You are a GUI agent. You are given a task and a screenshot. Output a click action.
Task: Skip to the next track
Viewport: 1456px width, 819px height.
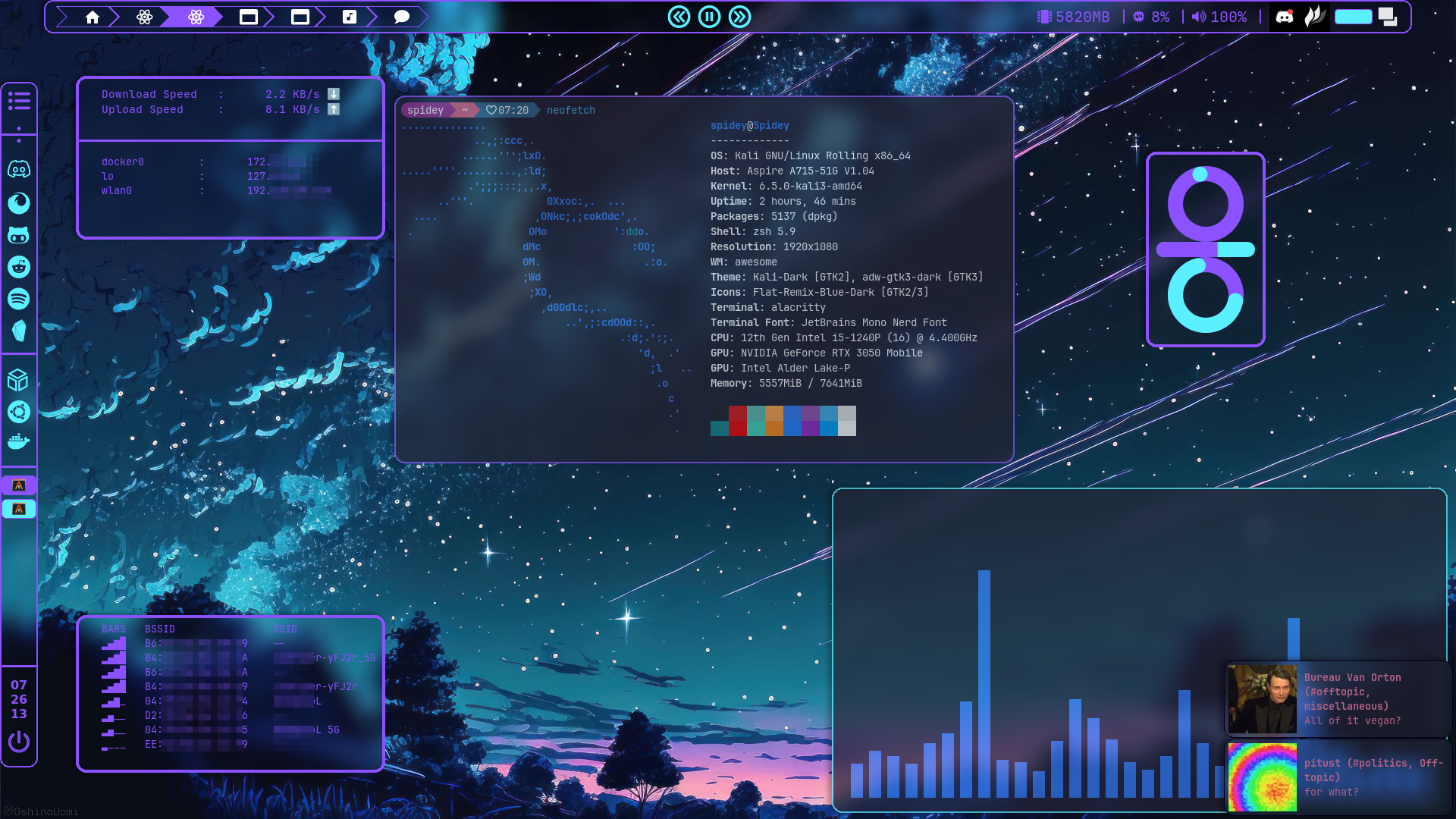(739, 17)
